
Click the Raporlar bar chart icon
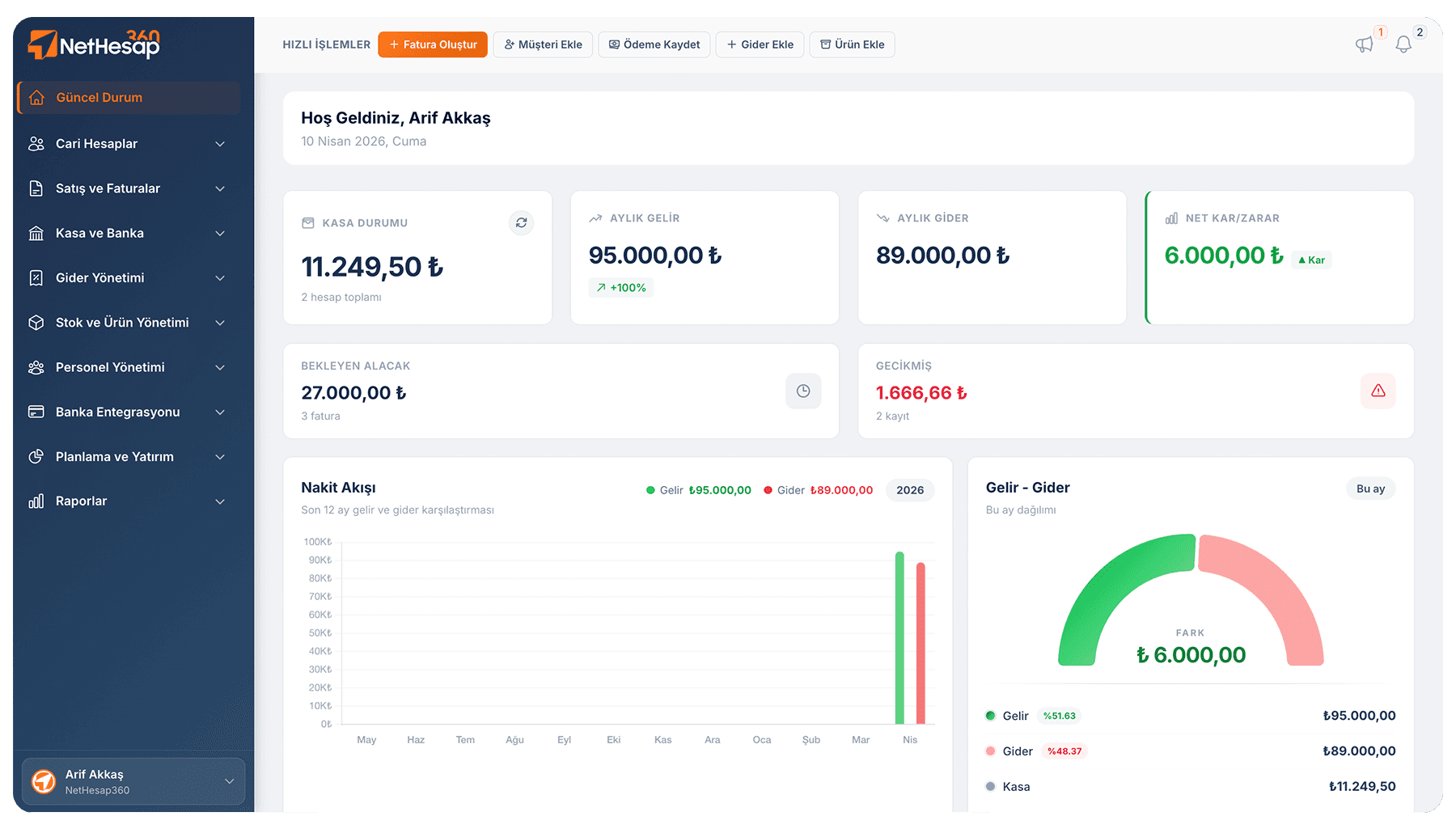[36, 501]
